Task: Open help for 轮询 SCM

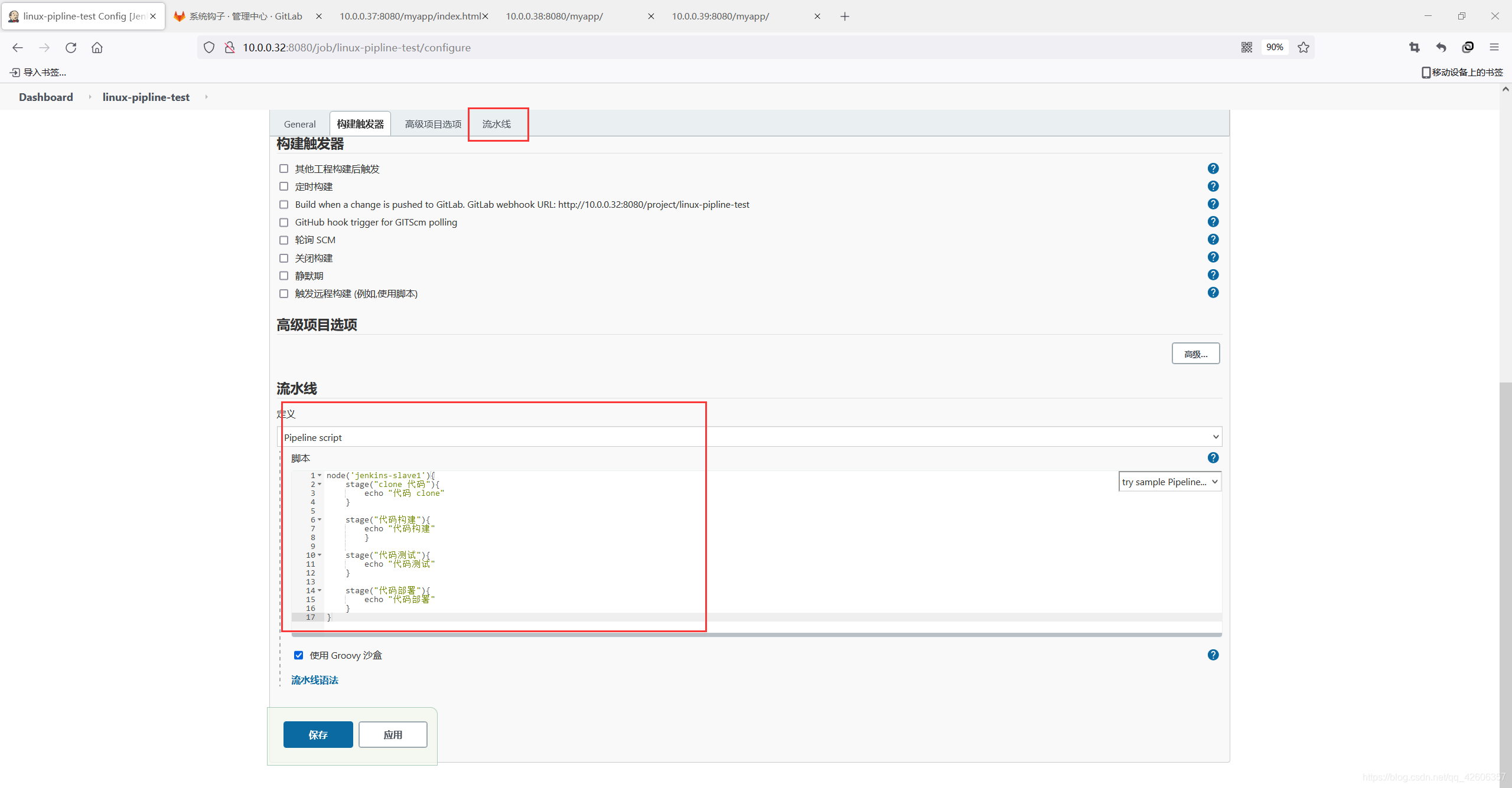Action: tap(1213, 239)
